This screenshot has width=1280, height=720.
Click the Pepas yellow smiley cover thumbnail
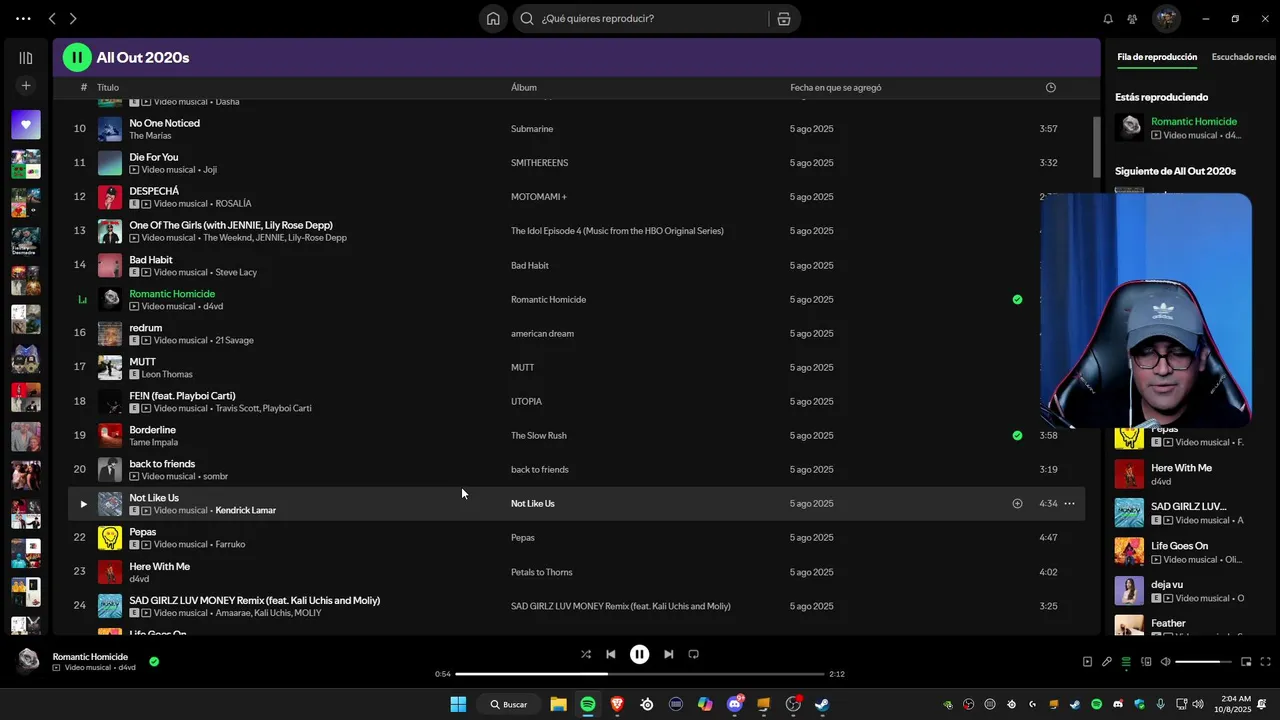[110, 538]
